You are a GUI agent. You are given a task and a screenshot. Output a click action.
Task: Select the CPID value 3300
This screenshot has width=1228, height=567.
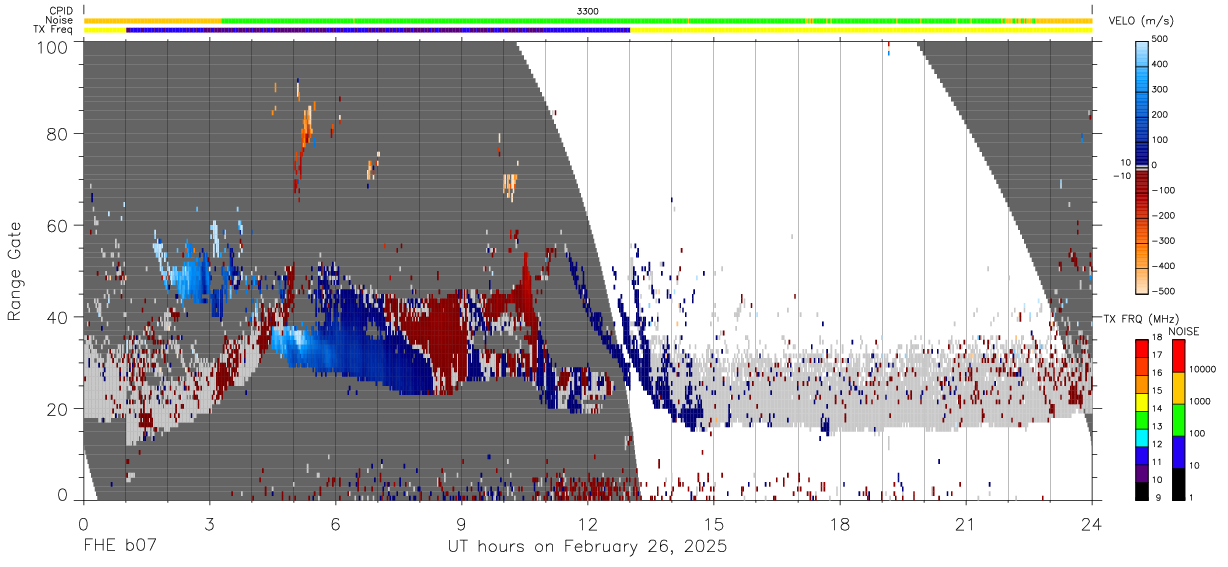(x=588, y=11)
